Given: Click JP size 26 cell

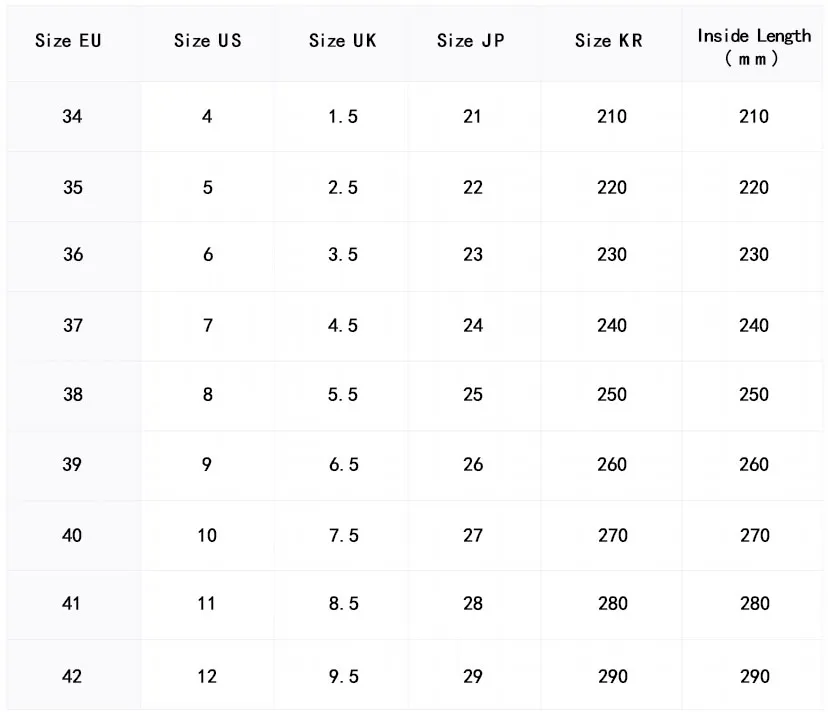Looking at the screenshot, I should click(x=473, y=464).
